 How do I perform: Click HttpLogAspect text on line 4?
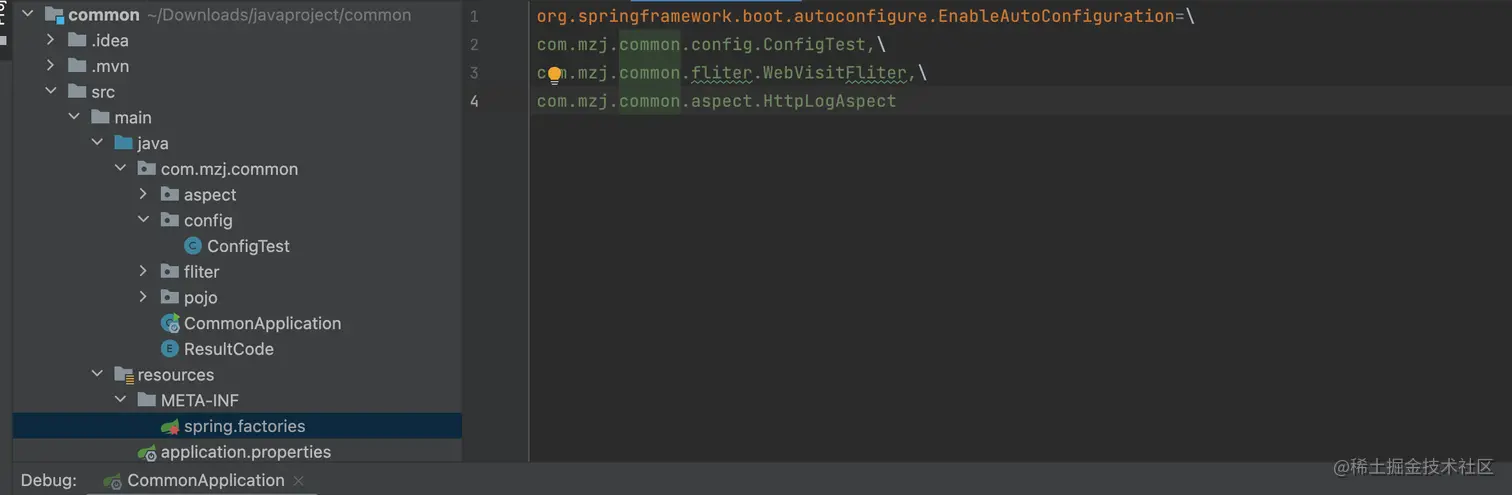pos(830,101)
